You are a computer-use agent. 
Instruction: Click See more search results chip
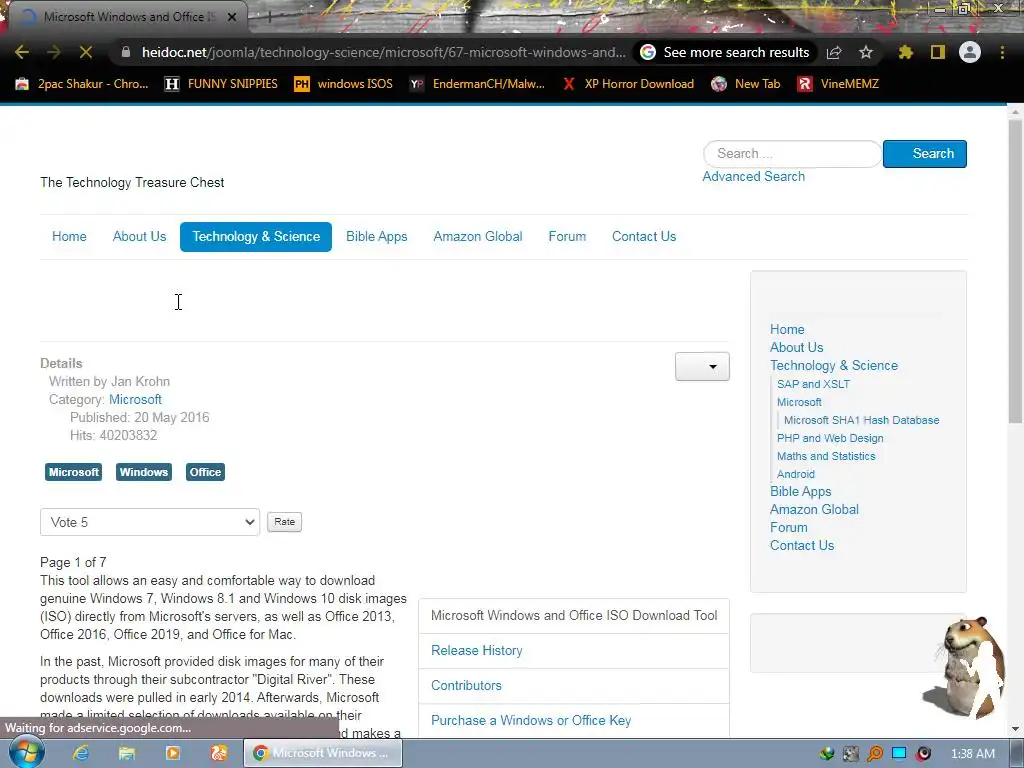(x=725, y=52)
